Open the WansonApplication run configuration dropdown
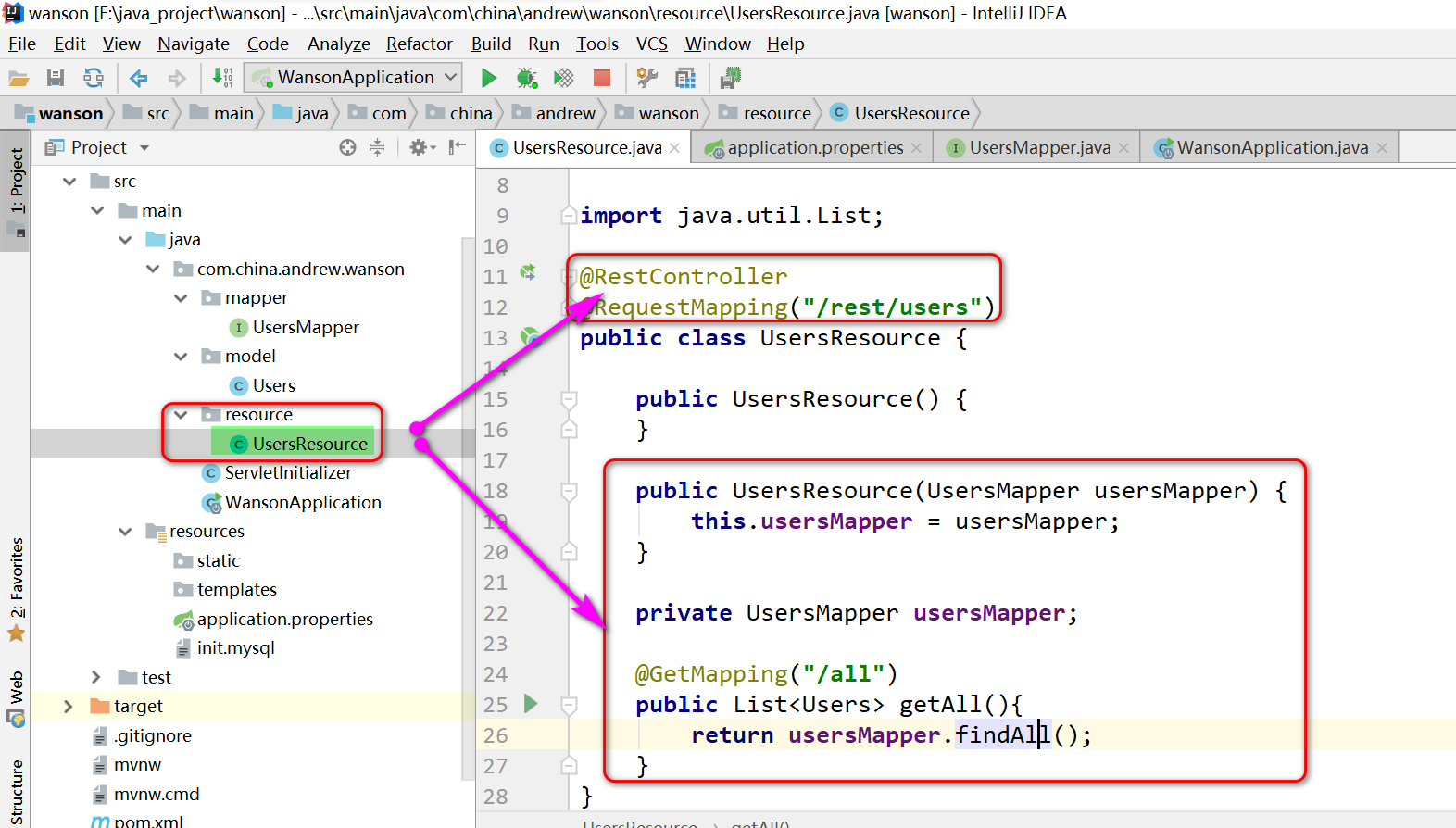The width and height of the screenshot is (1456, 828). (x=354, y=78)
